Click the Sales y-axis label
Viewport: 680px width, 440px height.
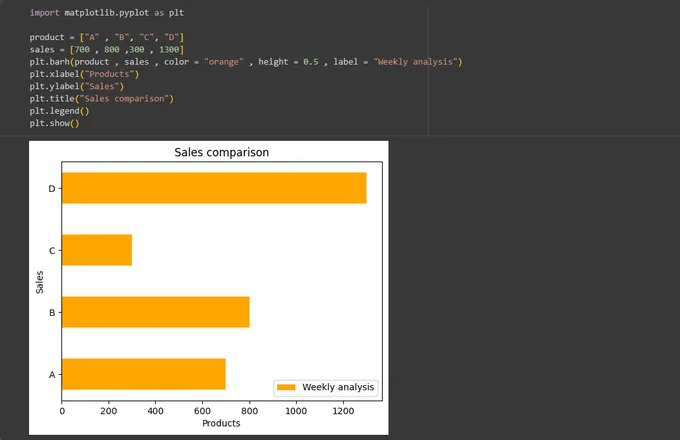coord(39,282)
